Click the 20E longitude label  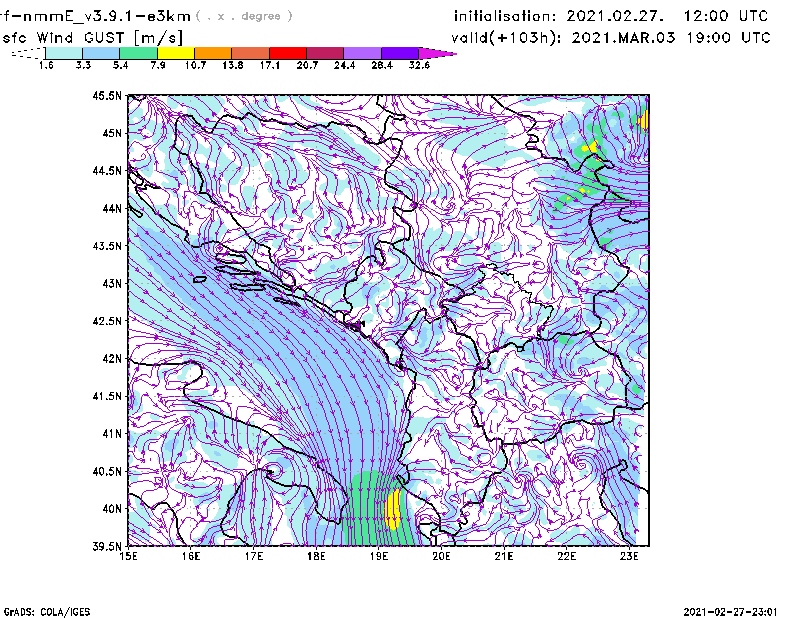[441, 556]
